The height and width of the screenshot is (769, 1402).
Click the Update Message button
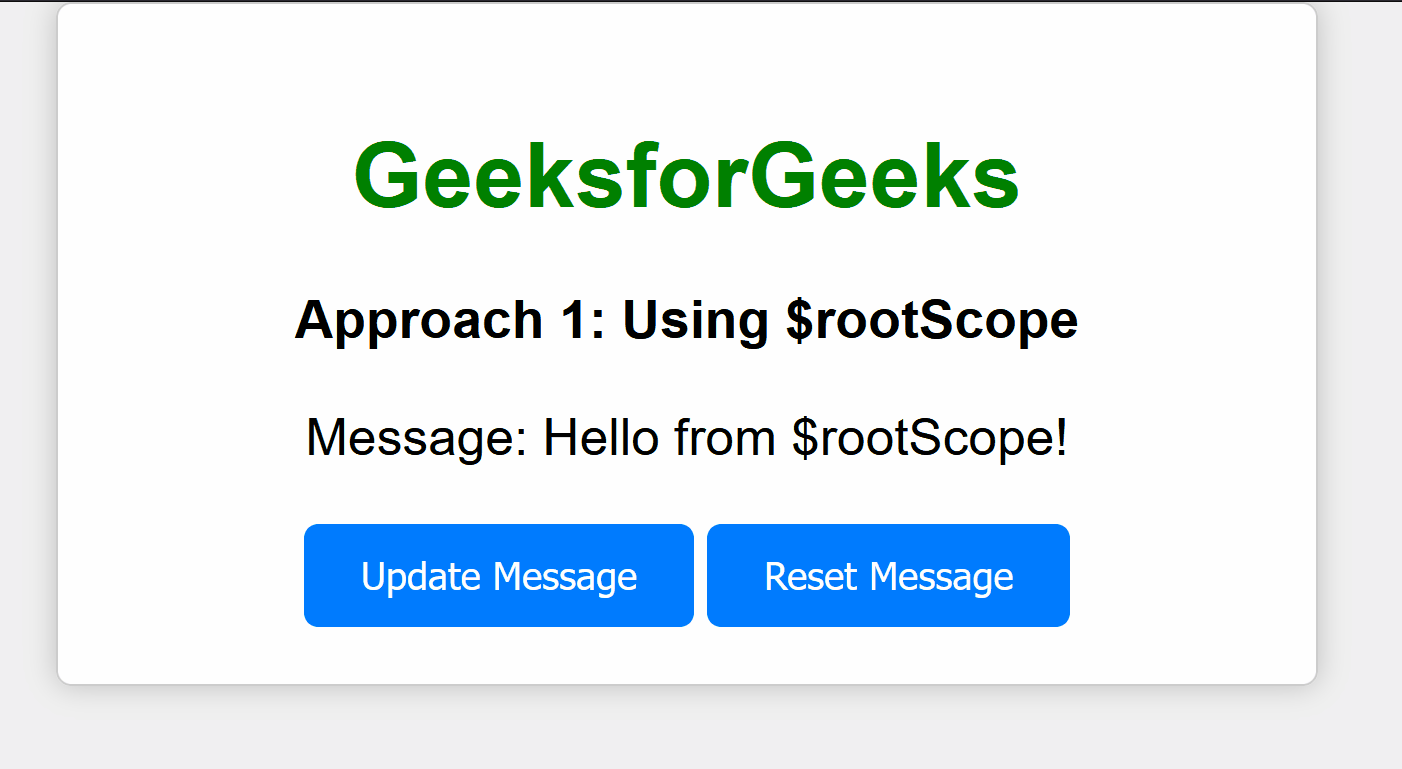click(x=498, y=575)
